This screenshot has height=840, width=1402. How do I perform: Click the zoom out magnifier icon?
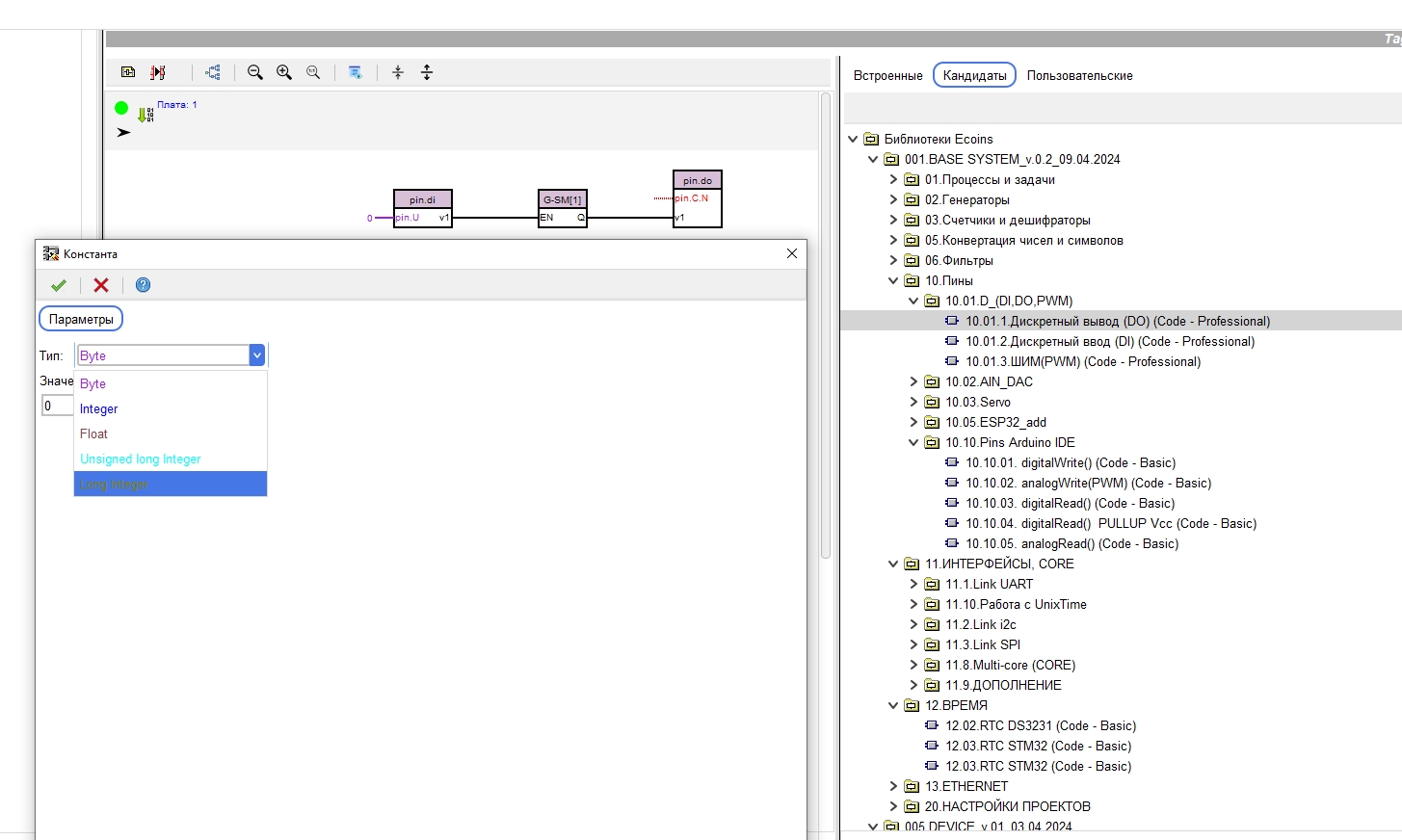point(255,72)
